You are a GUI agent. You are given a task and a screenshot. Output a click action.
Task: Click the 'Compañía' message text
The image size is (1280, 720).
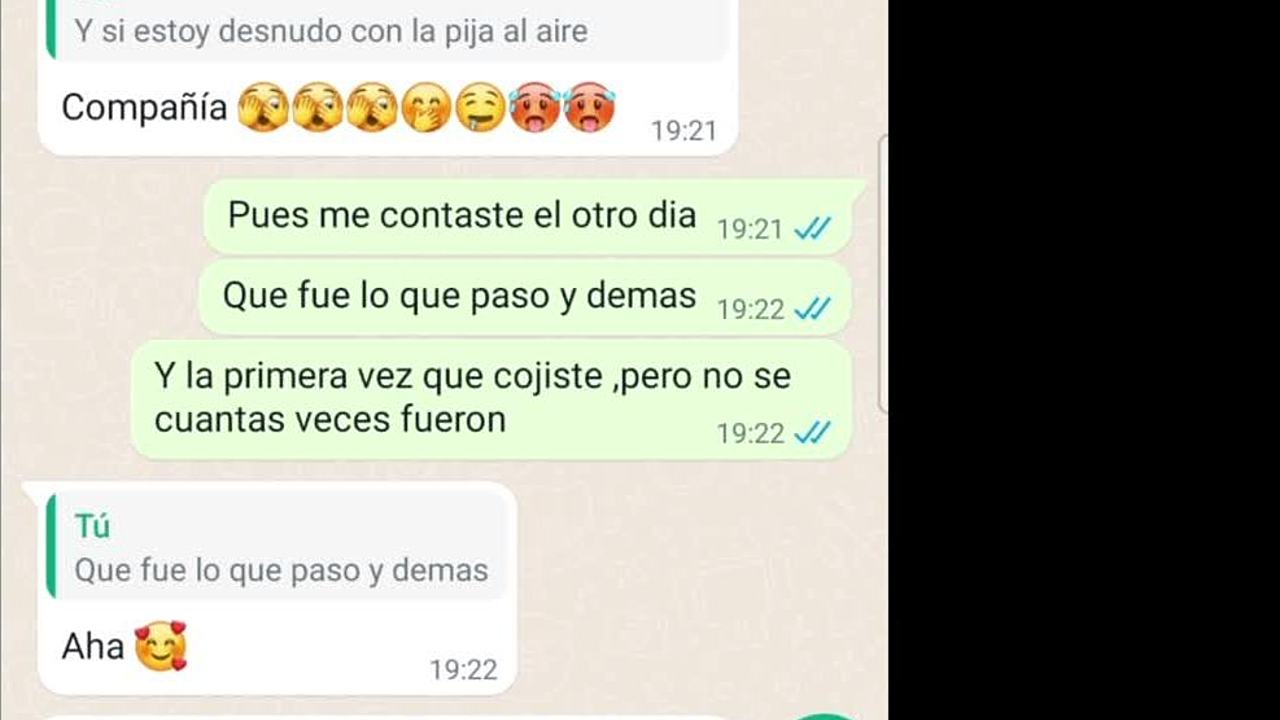coord(144,107)
